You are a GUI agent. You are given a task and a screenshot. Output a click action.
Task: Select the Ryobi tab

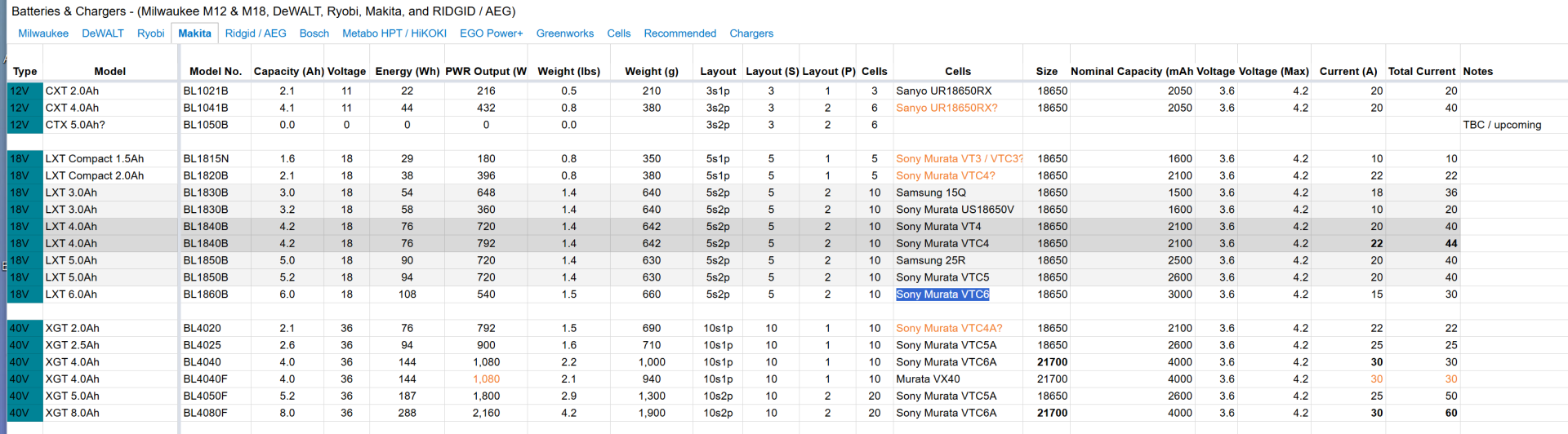(150, 33)
